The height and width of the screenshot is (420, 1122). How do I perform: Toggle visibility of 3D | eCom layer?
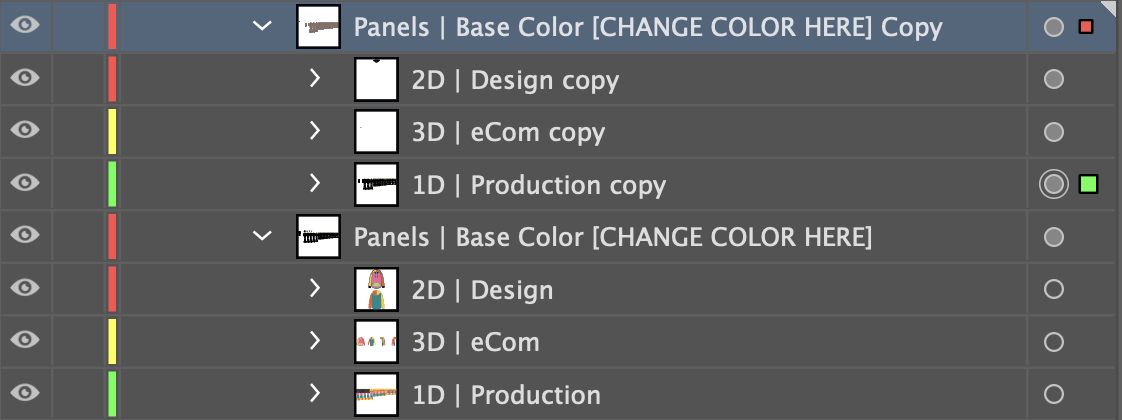pyautogui.click(x=25, y=342)
